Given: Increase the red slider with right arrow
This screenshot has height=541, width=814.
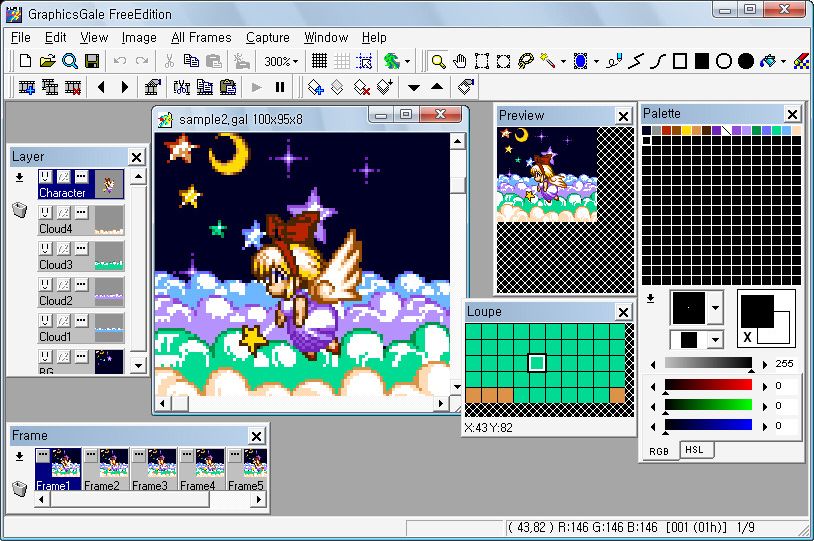Looking at the screenshot, I should 764,386.
